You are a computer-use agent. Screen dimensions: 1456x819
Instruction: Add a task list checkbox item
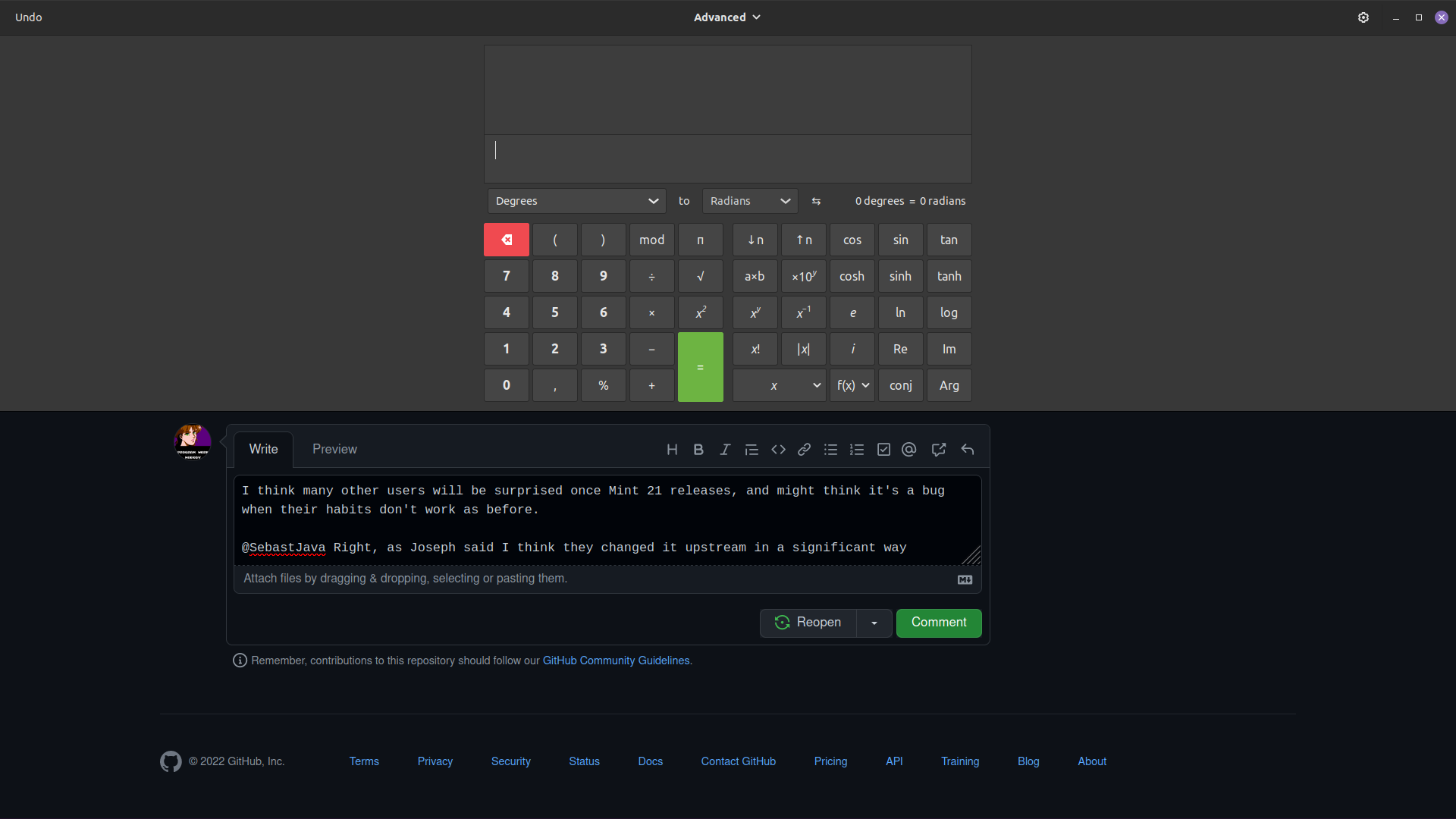coord(883,449)
